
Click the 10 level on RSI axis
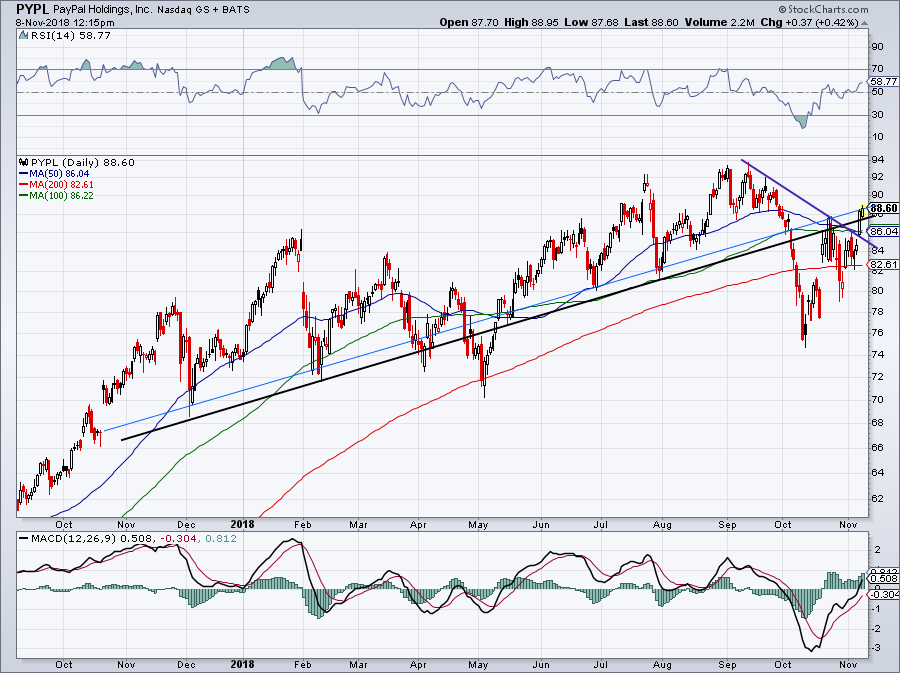(878, 137)
